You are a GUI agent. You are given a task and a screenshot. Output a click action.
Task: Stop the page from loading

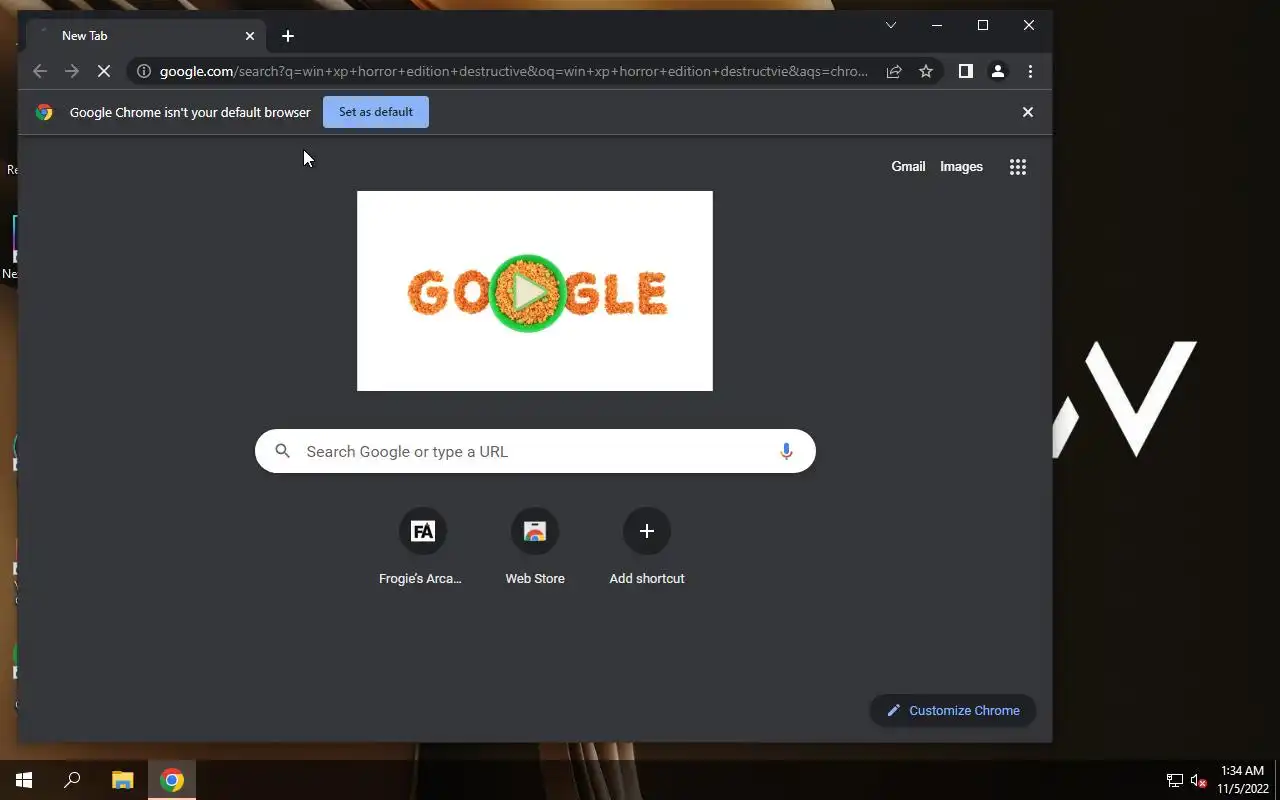[104, 71]
